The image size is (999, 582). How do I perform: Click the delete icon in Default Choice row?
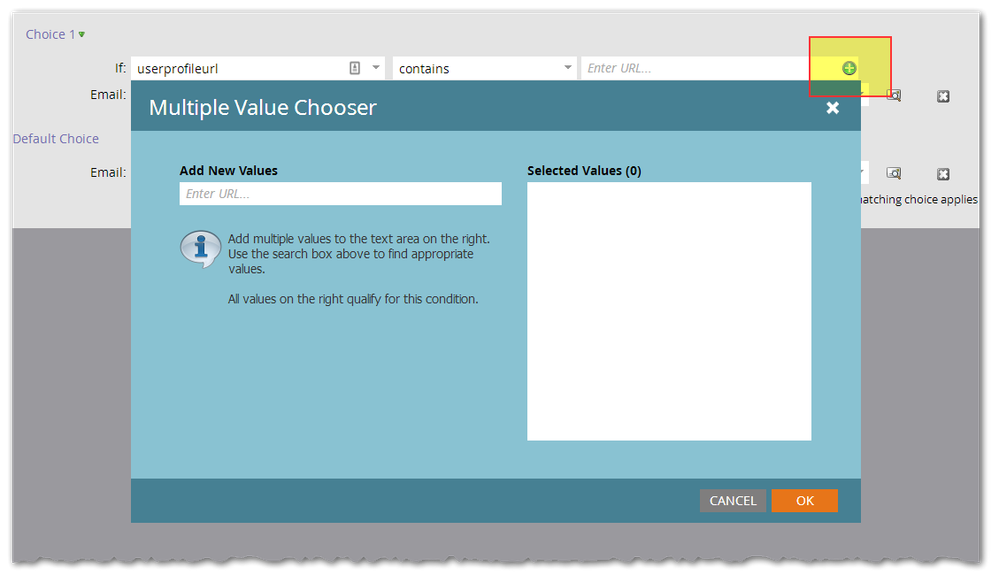pyautogui.click(x=943, y=174)
